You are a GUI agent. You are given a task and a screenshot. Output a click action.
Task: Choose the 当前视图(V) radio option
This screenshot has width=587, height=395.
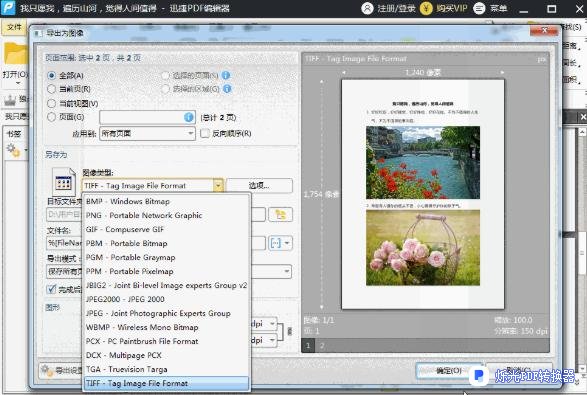point(52,103)
